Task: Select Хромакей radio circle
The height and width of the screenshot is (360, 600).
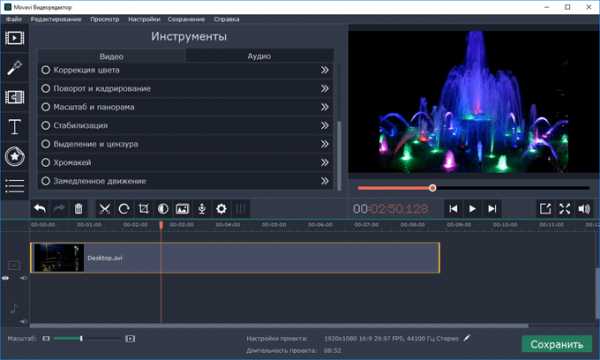Action: pyautogui.click(x=46, y=162)
